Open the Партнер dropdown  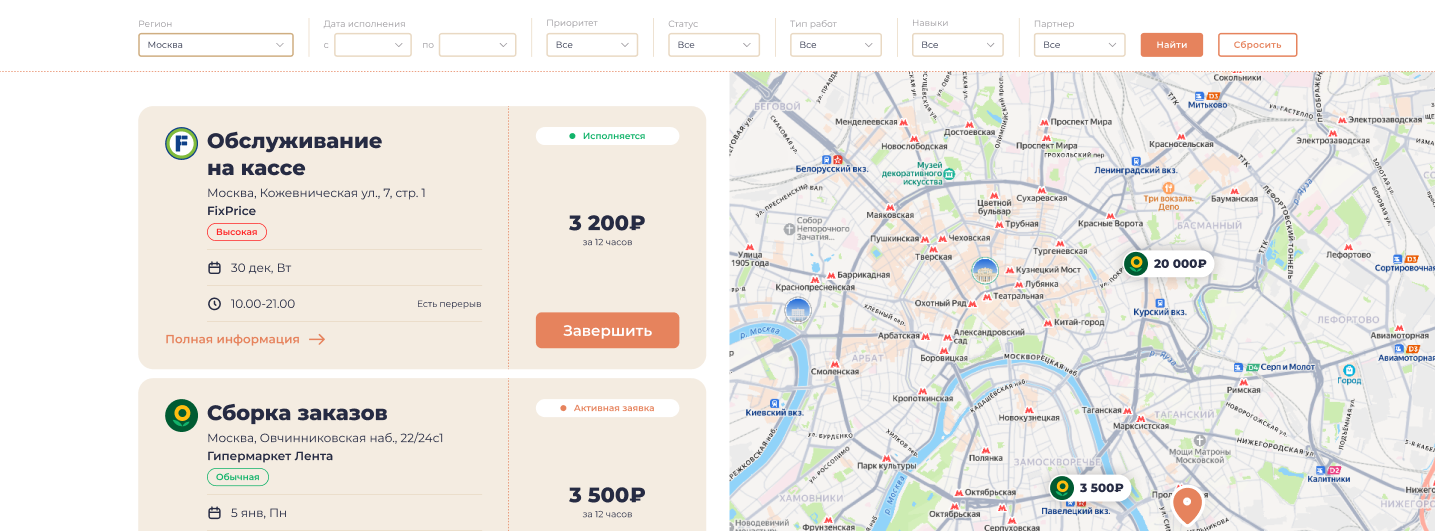point(1080,45)
